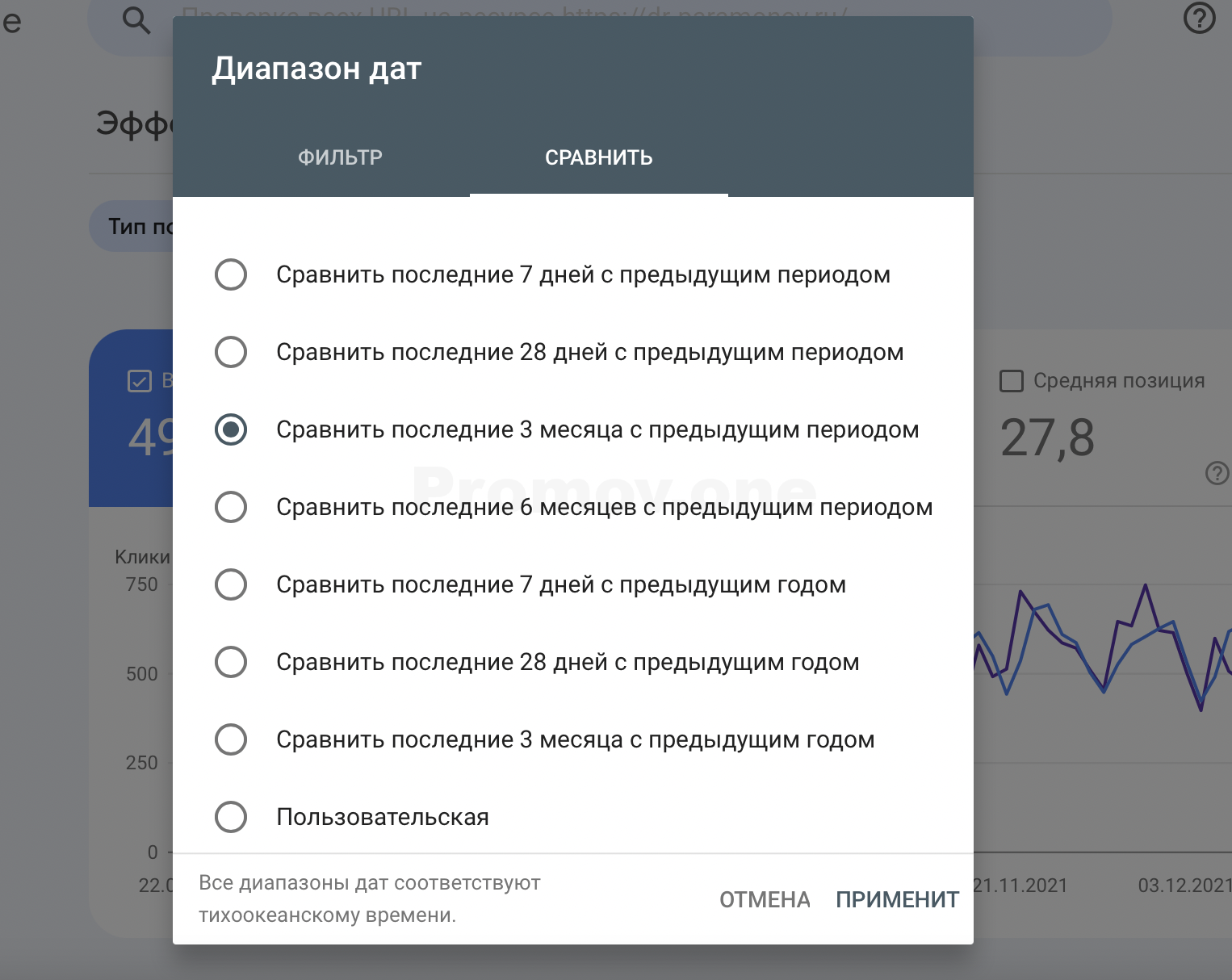The width and height of the screenshot is (1232, 980).
Task: Select compare last 3 months with previous period
Action: tap(231, 429)
